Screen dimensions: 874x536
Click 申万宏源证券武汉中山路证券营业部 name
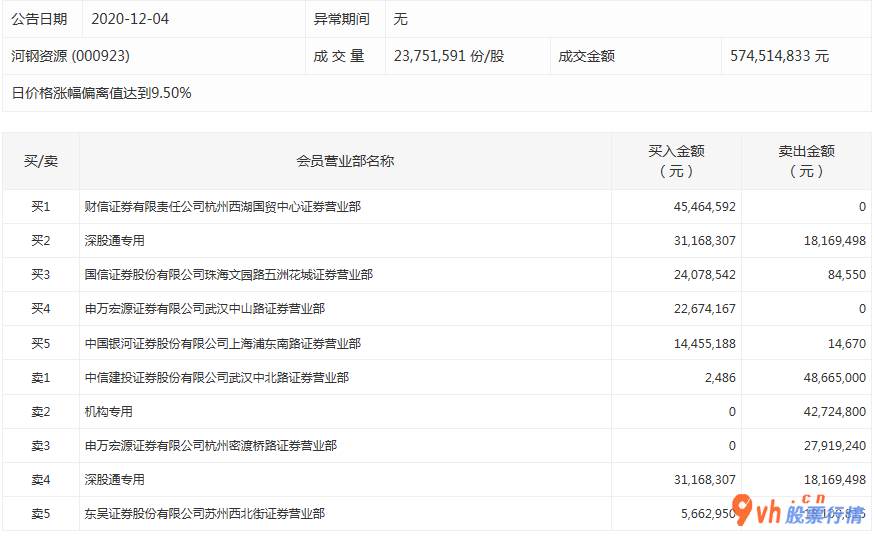205,309
